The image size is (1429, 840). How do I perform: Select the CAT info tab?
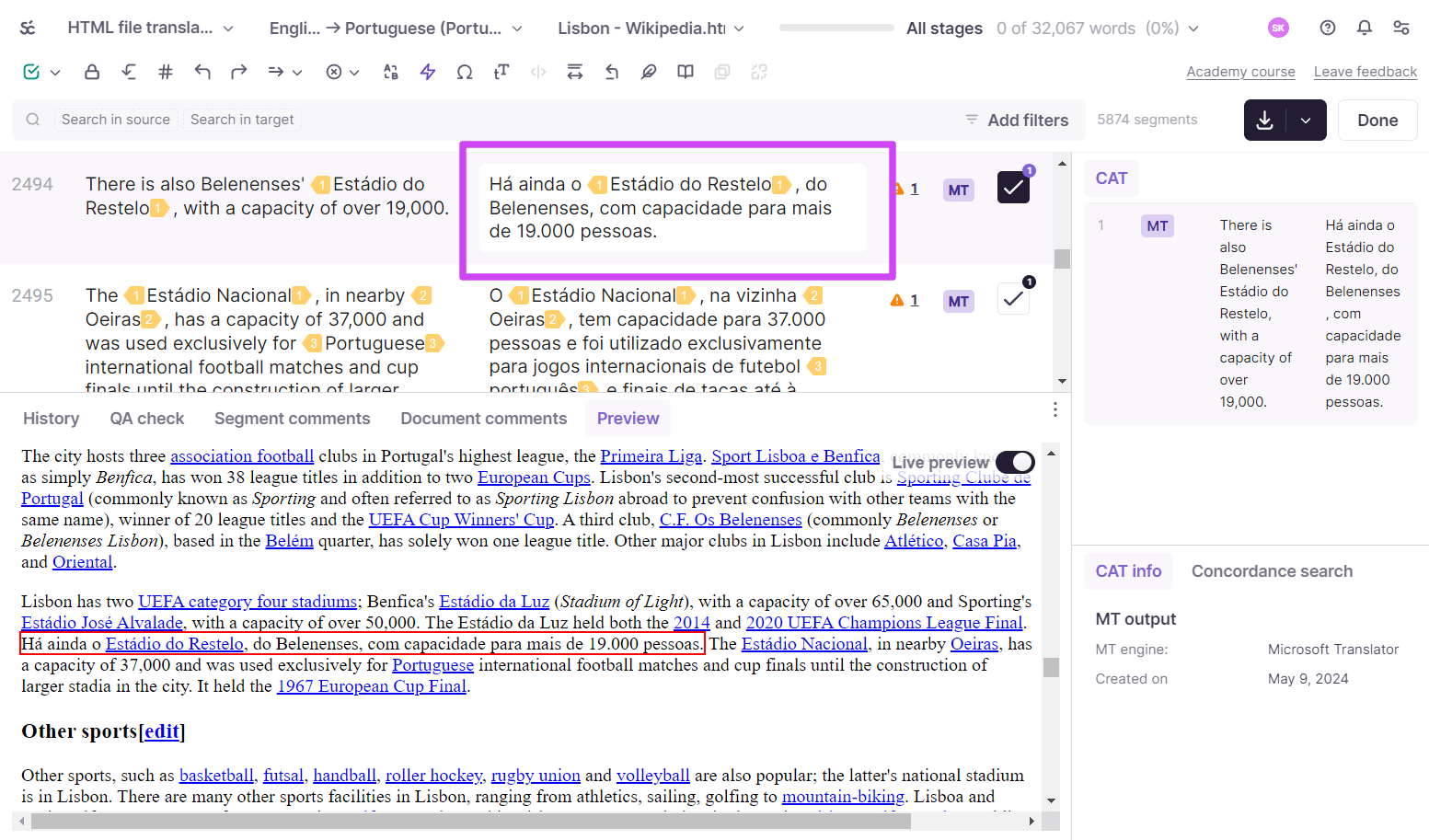(x=1128, y=571)
